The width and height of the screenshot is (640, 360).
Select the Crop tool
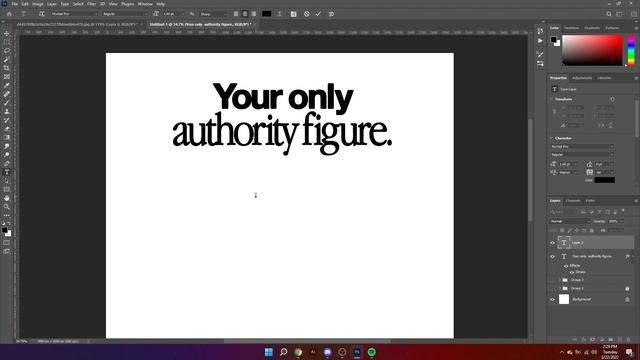(7, 68)
